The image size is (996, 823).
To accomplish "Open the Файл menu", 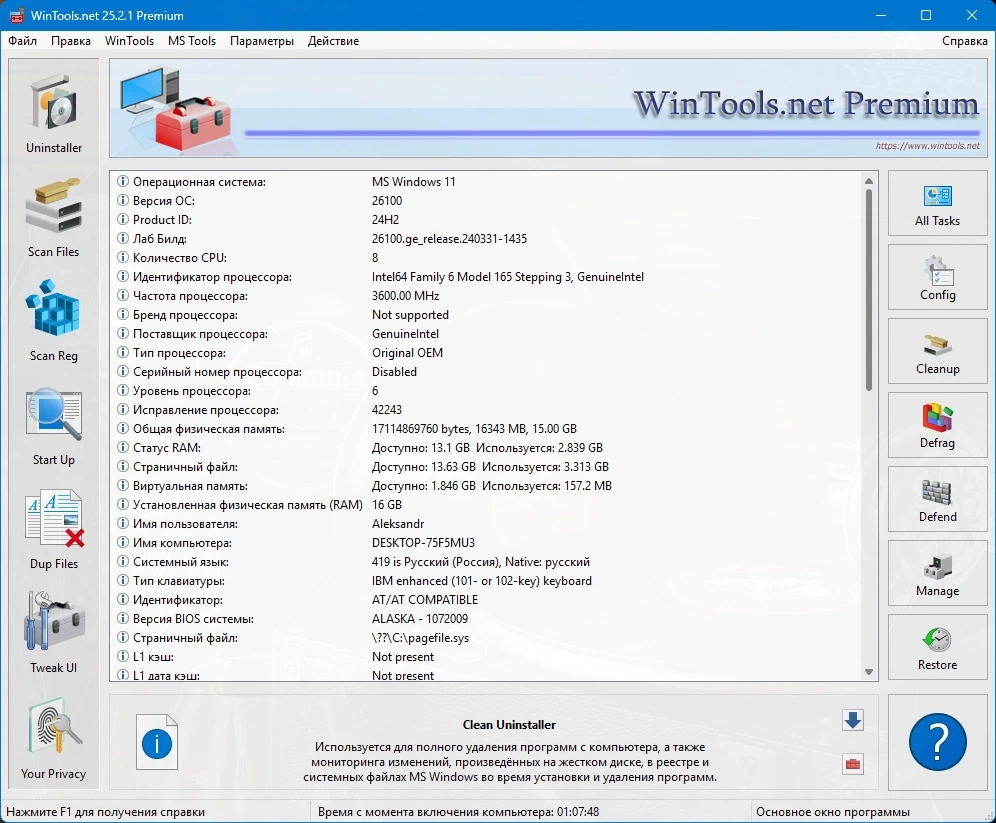I will tap(22, 41).
